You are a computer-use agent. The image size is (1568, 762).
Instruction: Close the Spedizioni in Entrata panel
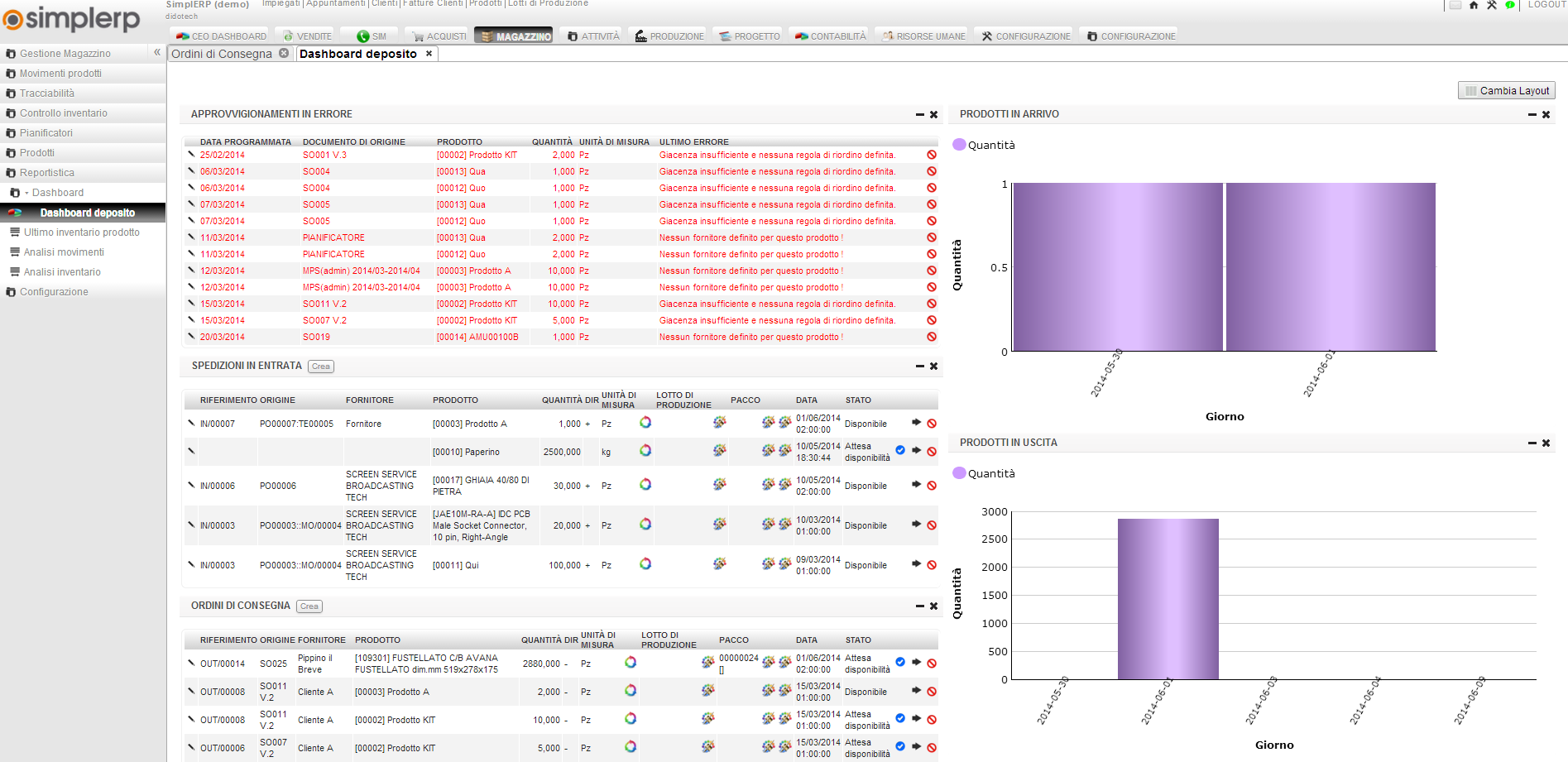point(934,366)
